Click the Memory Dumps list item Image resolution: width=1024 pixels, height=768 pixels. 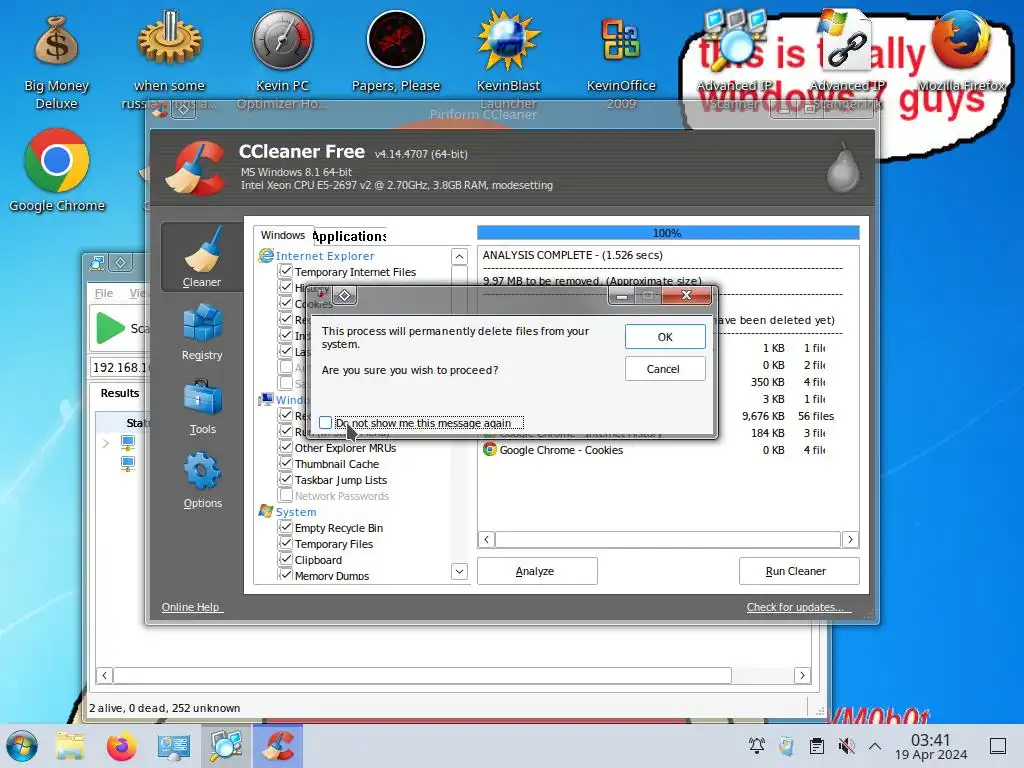point(331,575)
